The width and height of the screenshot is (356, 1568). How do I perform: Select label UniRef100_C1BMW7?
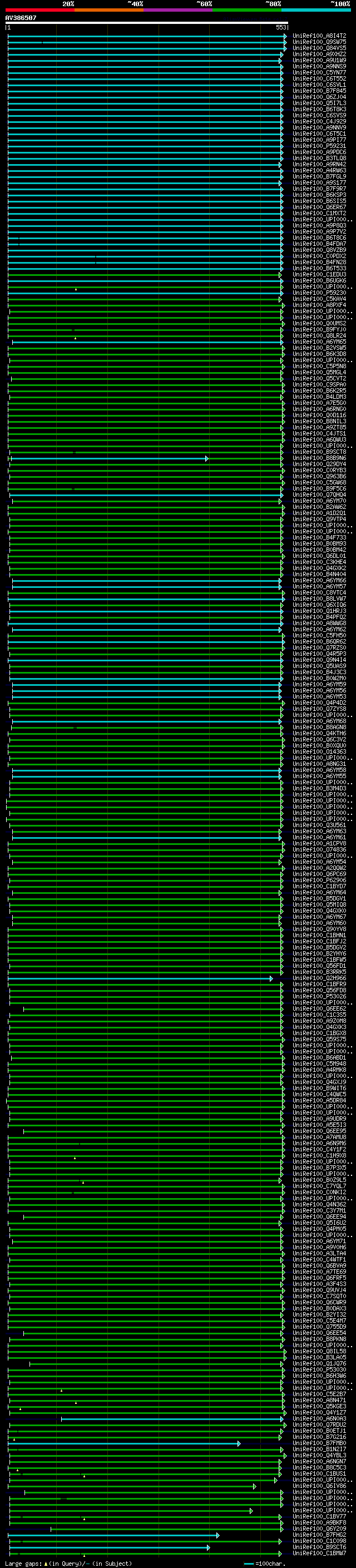[x=319, y=1554]
